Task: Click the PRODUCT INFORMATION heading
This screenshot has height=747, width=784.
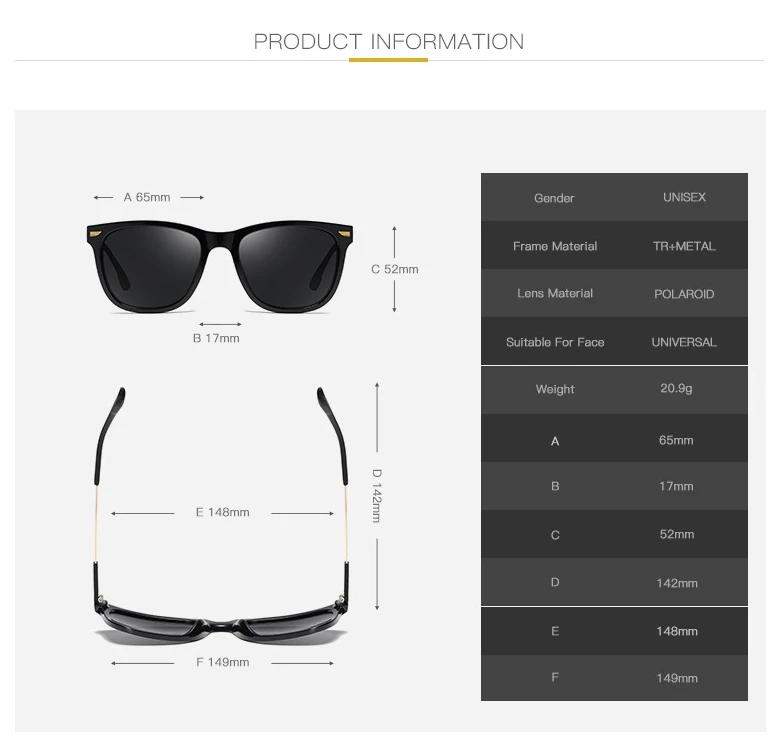Action: [x=388, y=42]
